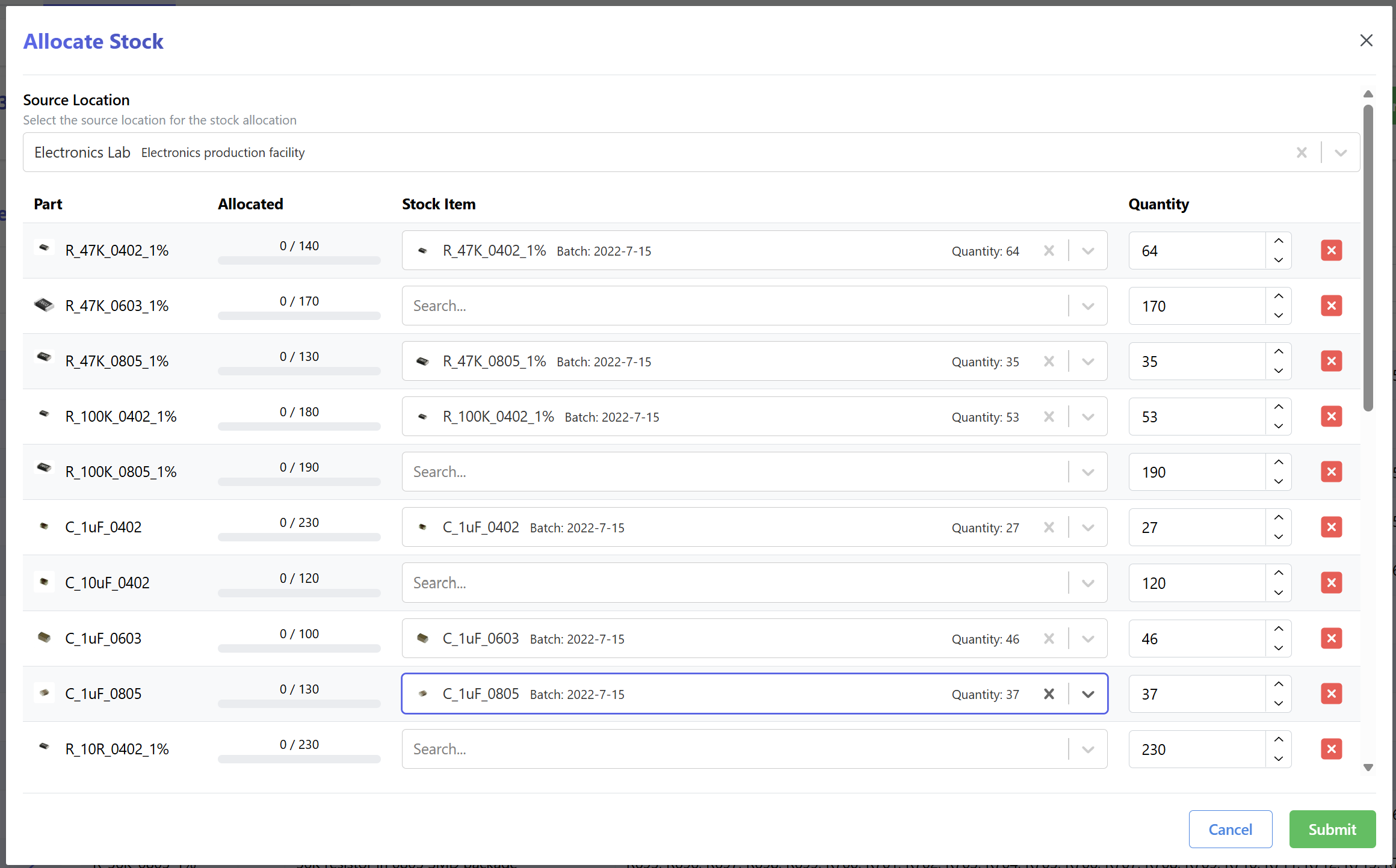Click the scrollbar down arrow in the dialog
Image resolution: width=1396 pixels, height=868 pixels.
tap(1368, 768)
